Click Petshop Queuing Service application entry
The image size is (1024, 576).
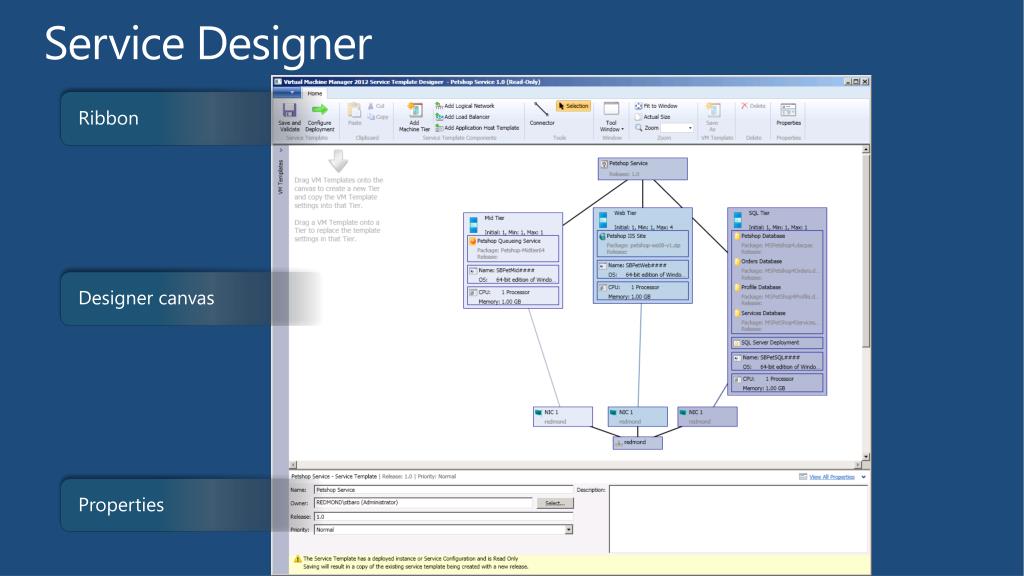pos(513,248)
